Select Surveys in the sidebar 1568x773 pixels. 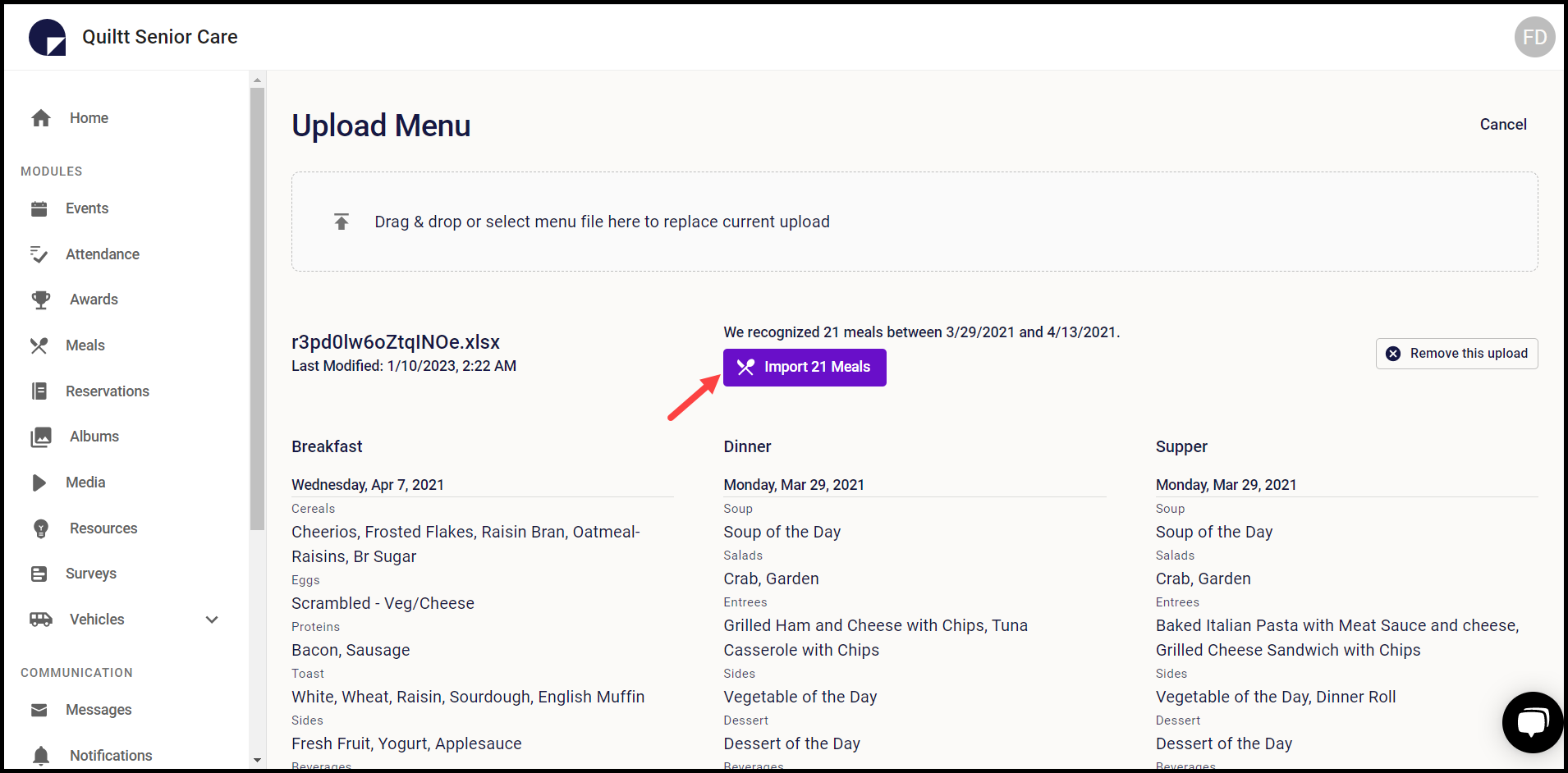pos(91,574)
